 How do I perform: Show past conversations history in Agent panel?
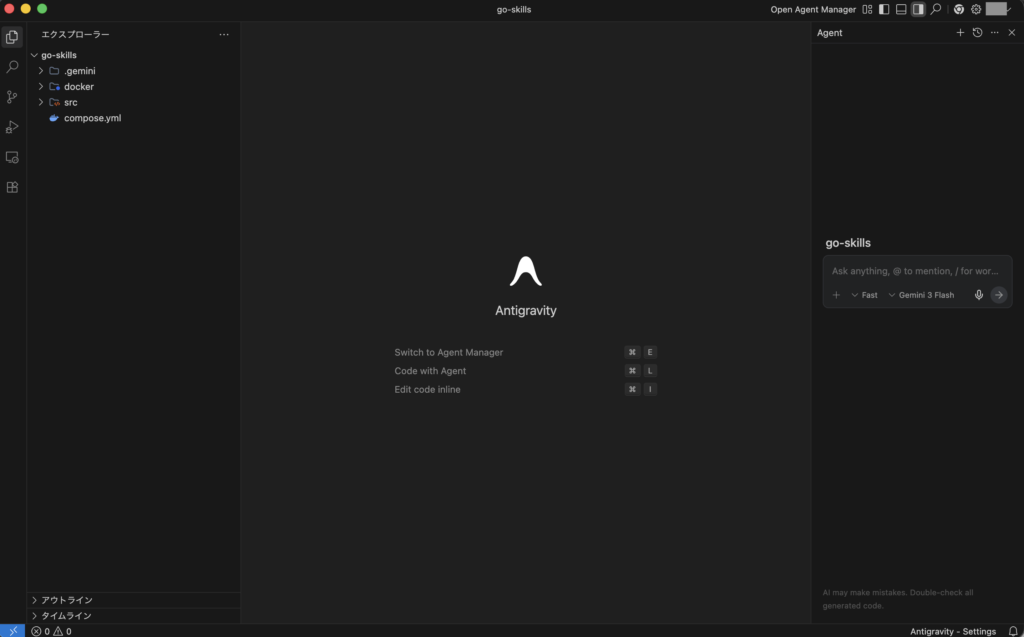[x=977, y=33]
